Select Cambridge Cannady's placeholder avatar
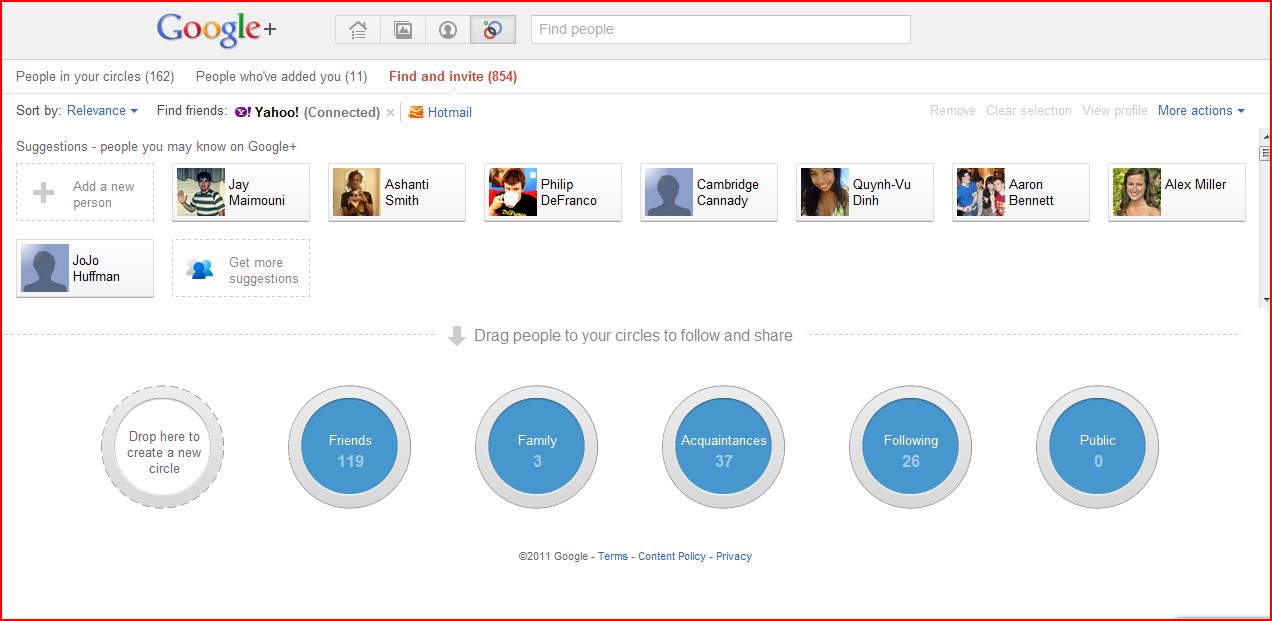This screenshot has width=1272, height=621. tap(669, 192)
